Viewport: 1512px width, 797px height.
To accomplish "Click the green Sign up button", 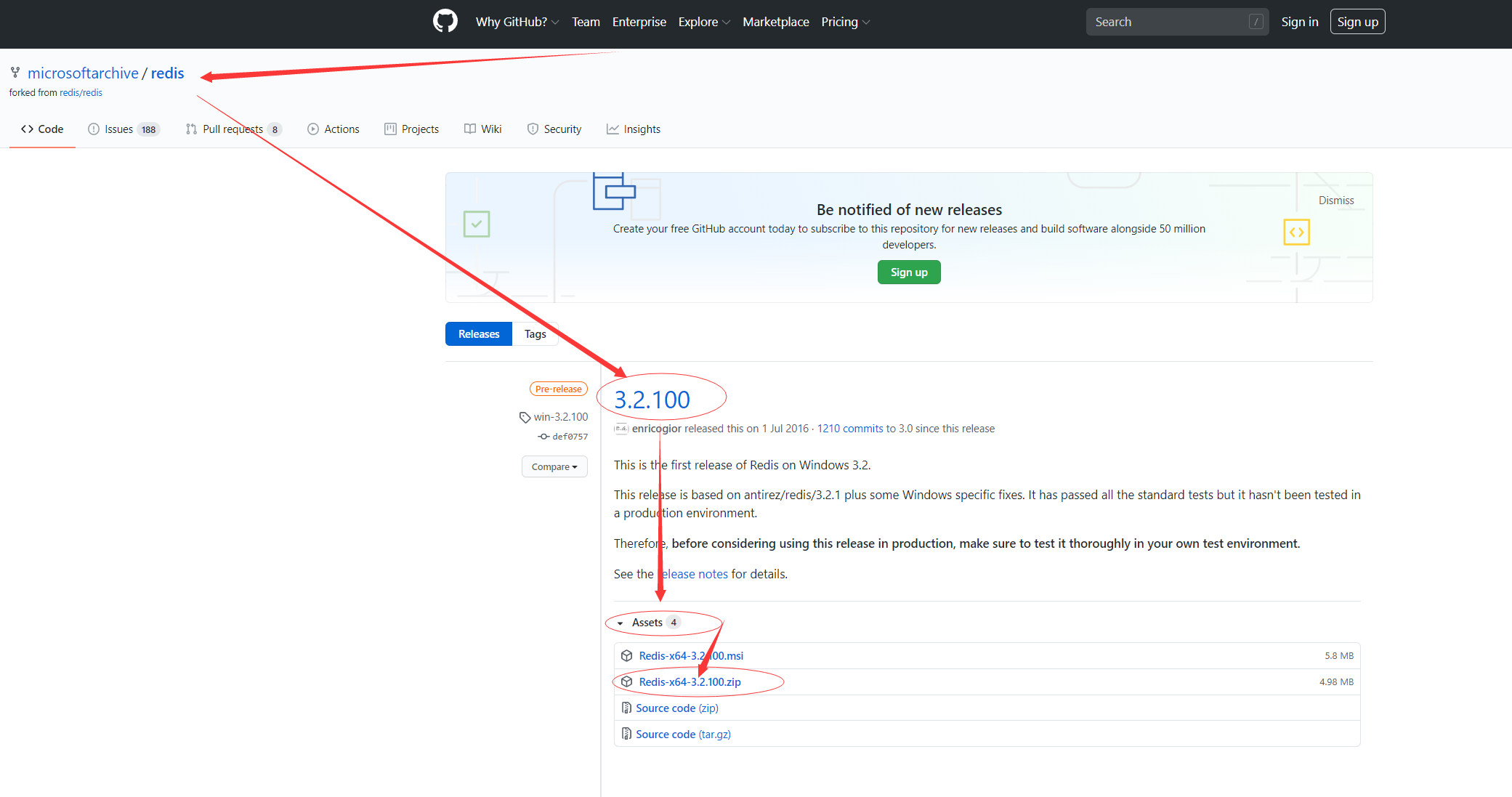I will pyautogui.click(x=909, y=272).
